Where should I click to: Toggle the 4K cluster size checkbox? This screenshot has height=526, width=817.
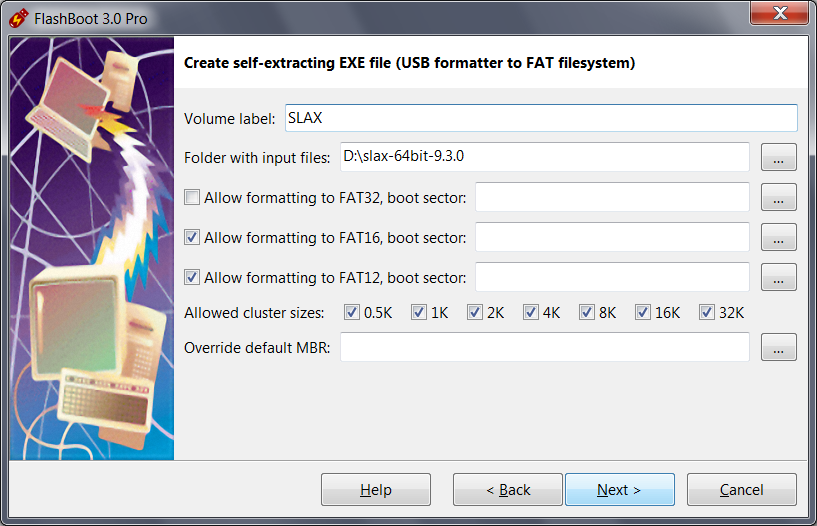tap(531, 312)
